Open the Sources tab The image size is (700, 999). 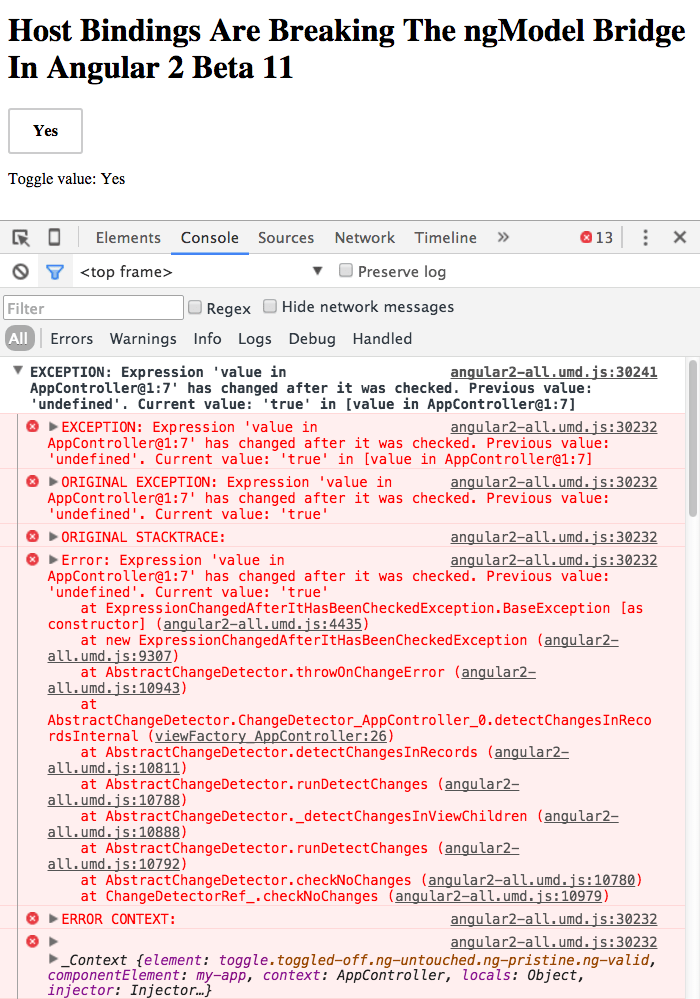[x=286, y=238]
